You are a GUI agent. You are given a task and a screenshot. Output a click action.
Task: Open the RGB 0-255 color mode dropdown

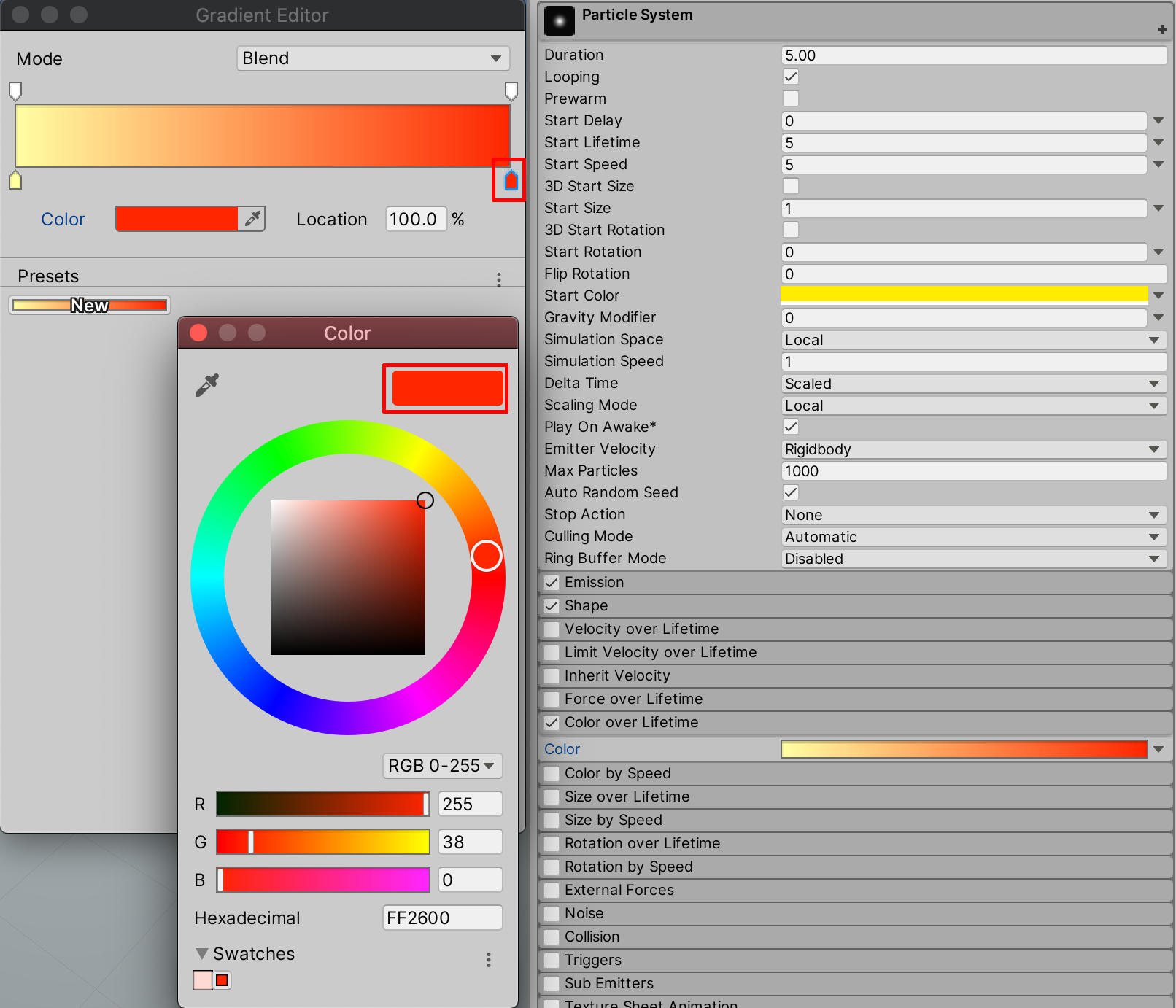[x=442, y=766]
